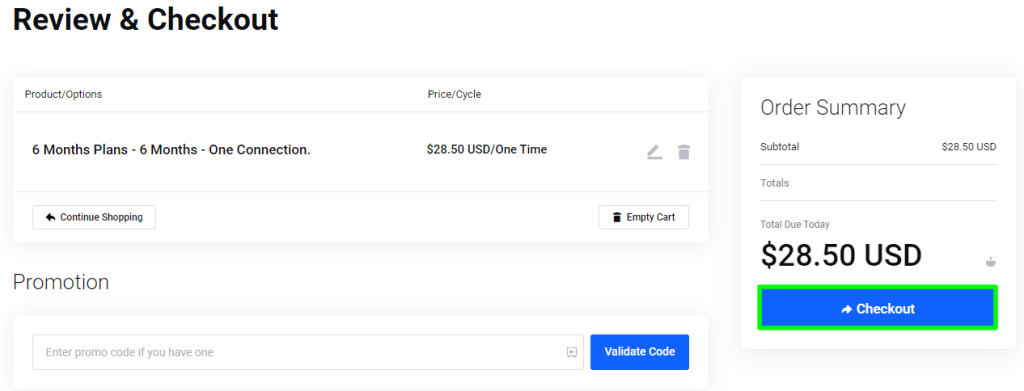Edit the 6 Months Plans item via pencil icon
The image size is (1024, 391).
click(654, 152)
